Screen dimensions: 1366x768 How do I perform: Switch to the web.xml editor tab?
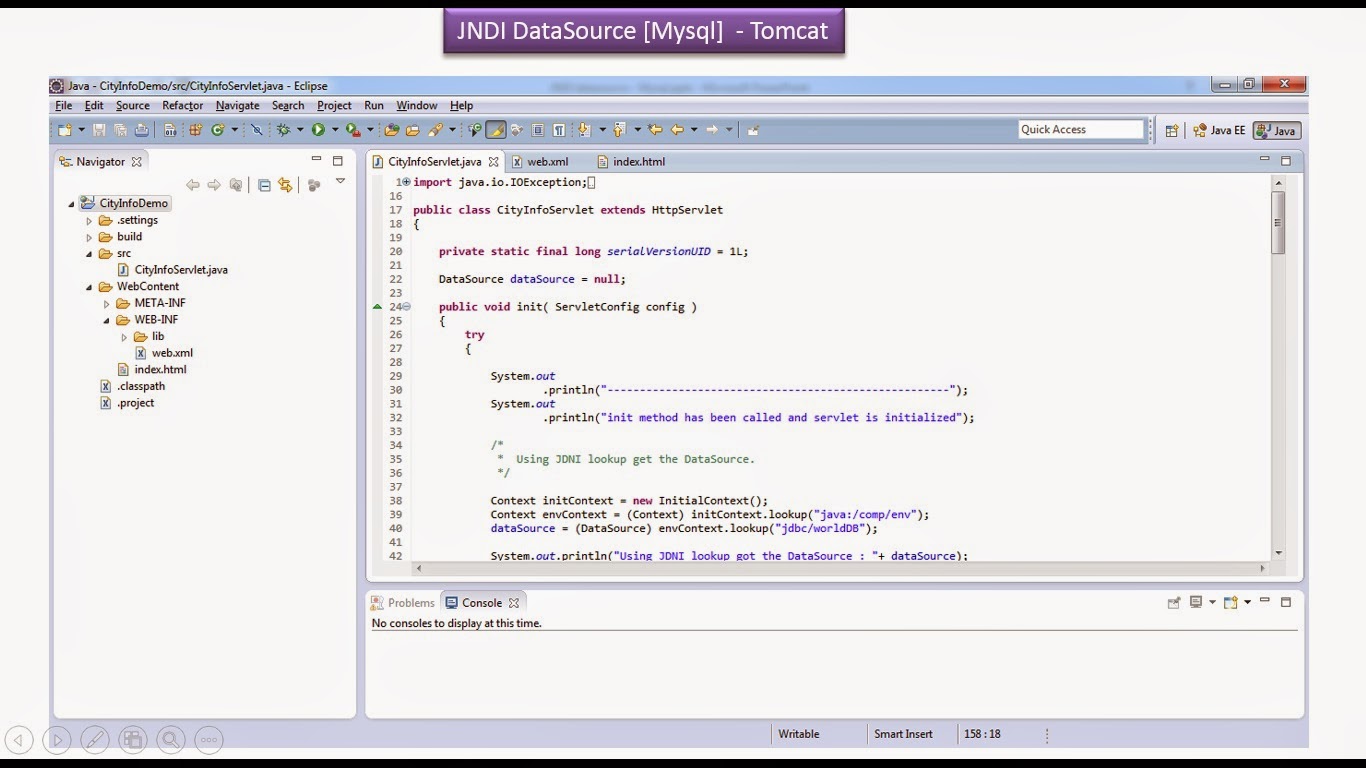[540, 161]
